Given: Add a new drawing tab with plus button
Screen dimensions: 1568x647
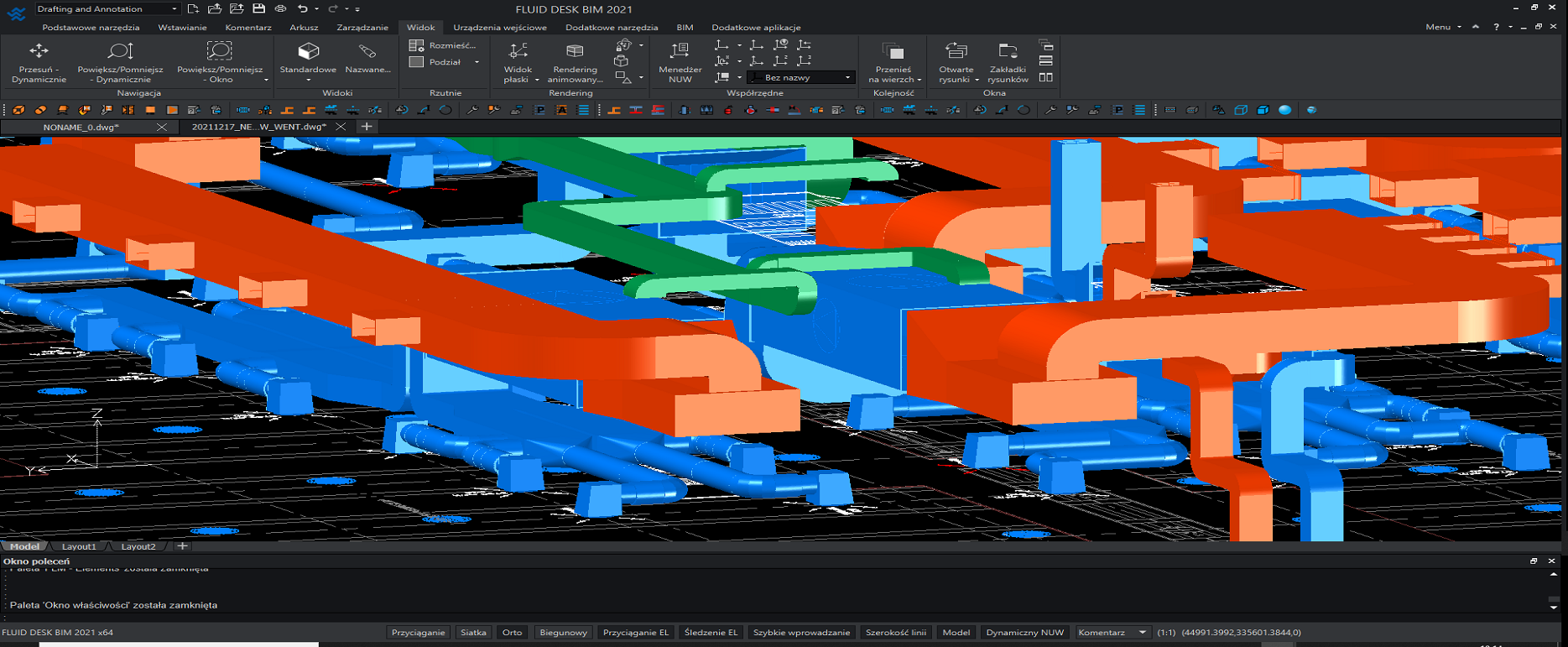Looking at the screenshot, I should click(367, 127).
